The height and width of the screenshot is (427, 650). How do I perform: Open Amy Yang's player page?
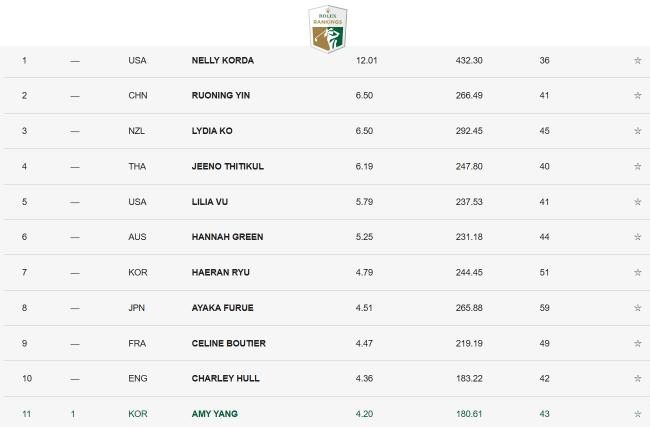click(x=215, y=413)
